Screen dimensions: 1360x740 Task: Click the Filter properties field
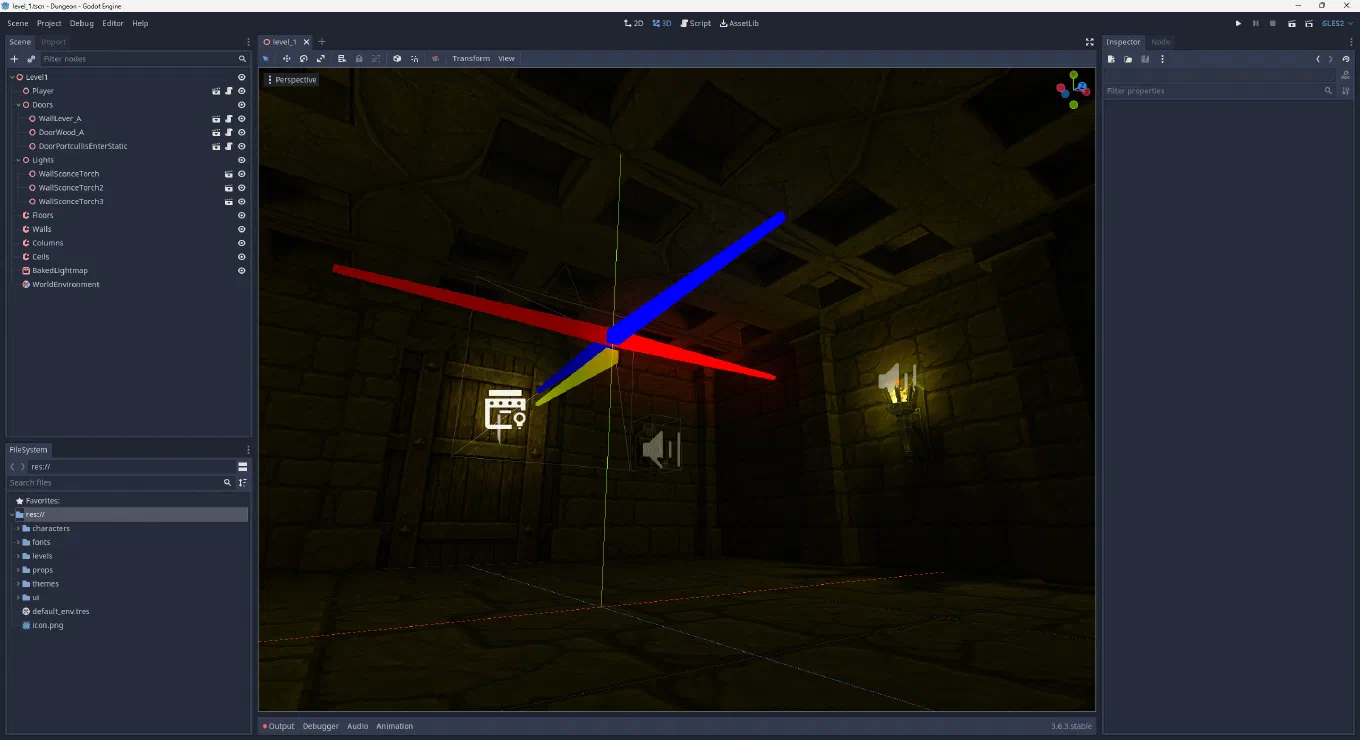click(1220, 91)
